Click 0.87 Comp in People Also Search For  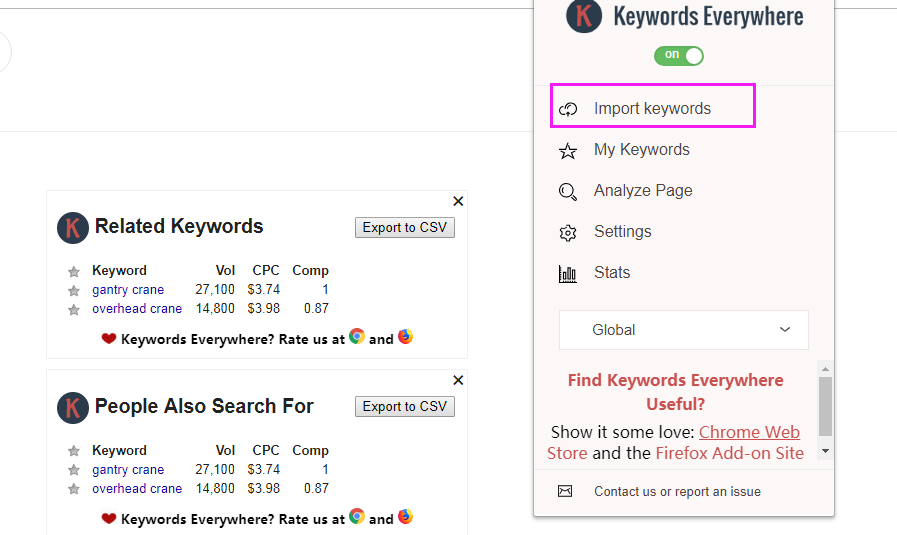316,489
